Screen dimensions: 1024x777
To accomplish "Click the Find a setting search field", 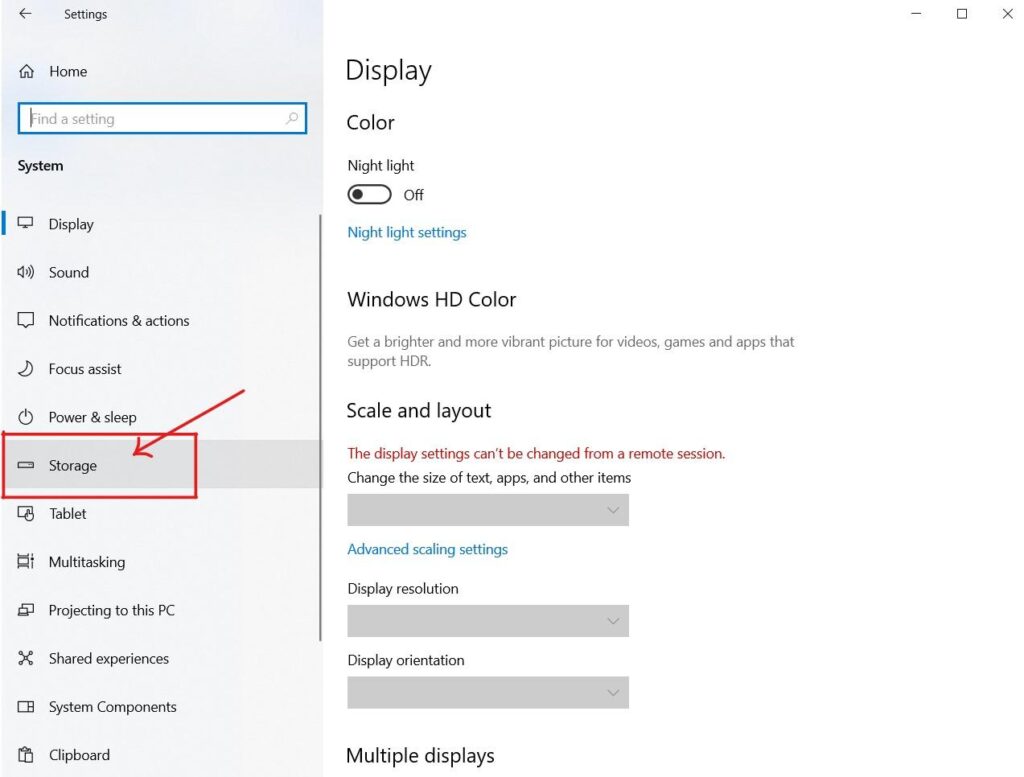I will 162,118.
